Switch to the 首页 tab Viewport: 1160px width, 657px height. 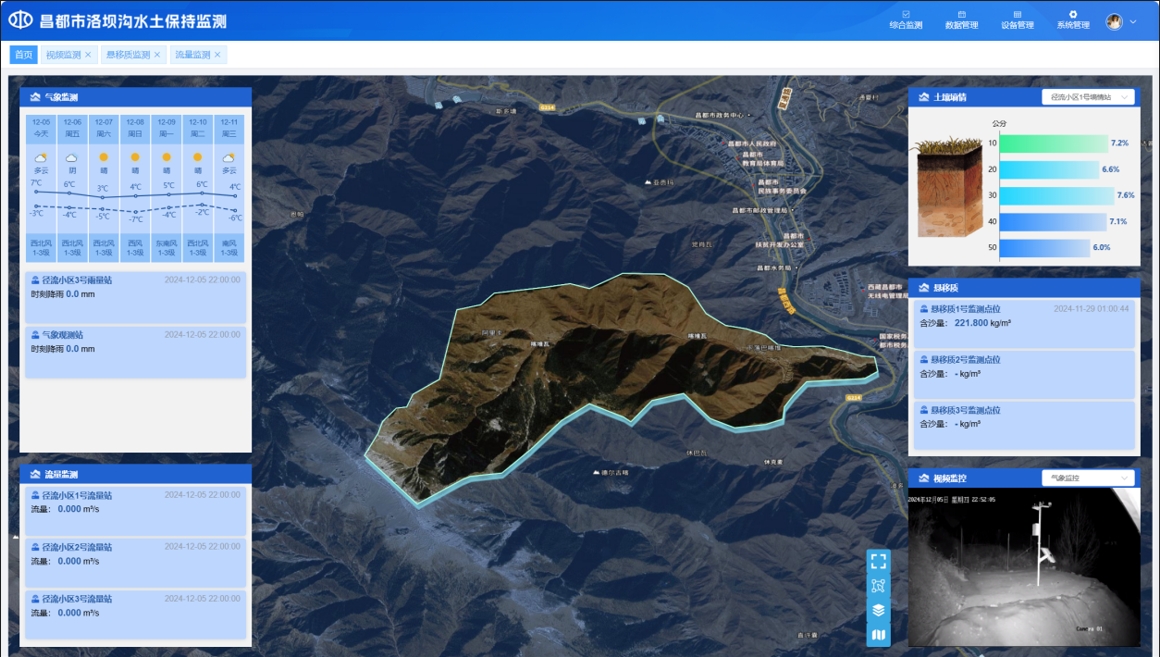(x=24, y=55)
